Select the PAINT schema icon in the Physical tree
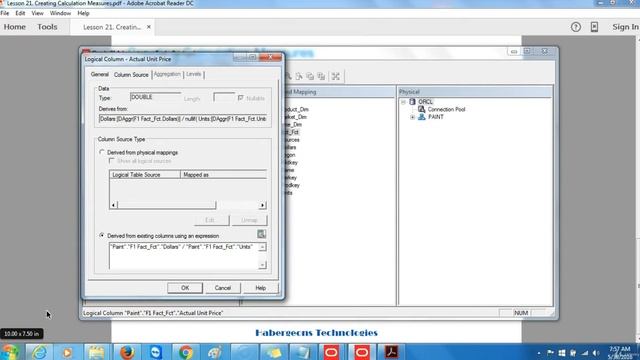The width and height of the screenshot is (640, 360). tap(422, 117)
